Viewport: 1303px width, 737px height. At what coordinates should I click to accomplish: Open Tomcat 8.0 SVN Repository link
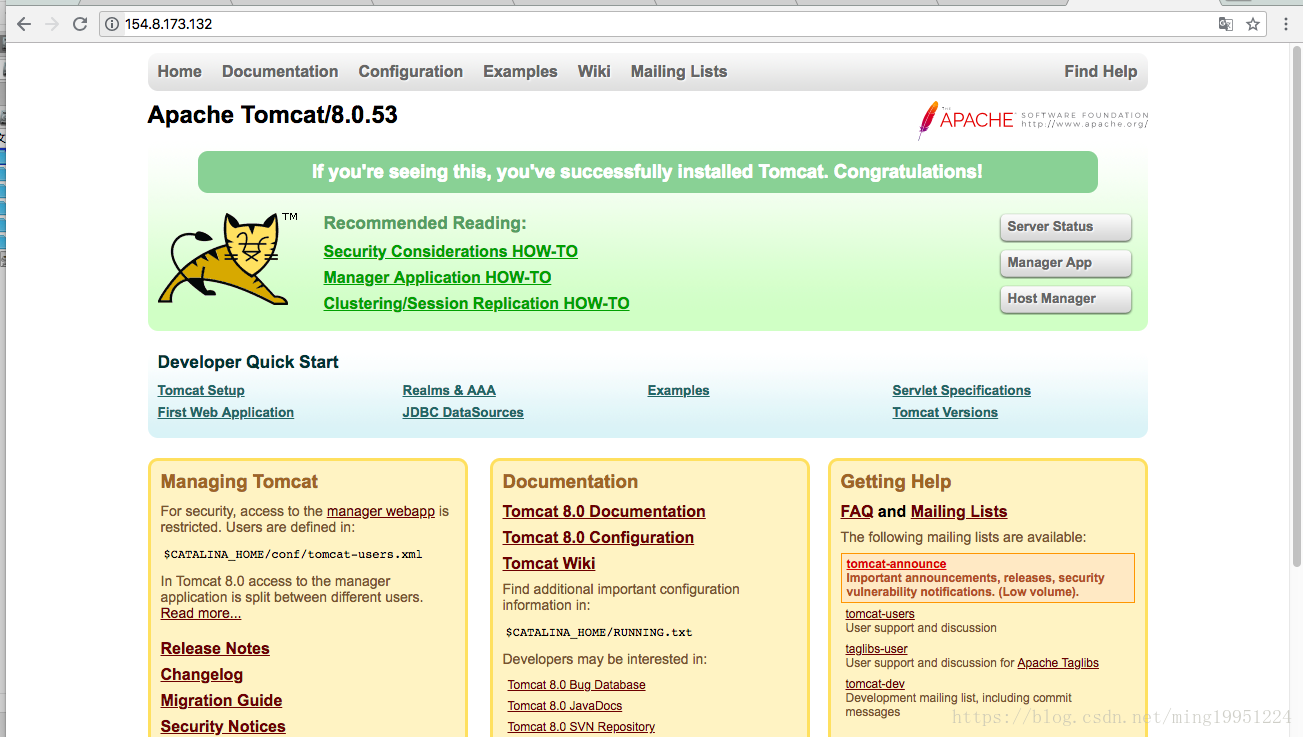(581, 727)
